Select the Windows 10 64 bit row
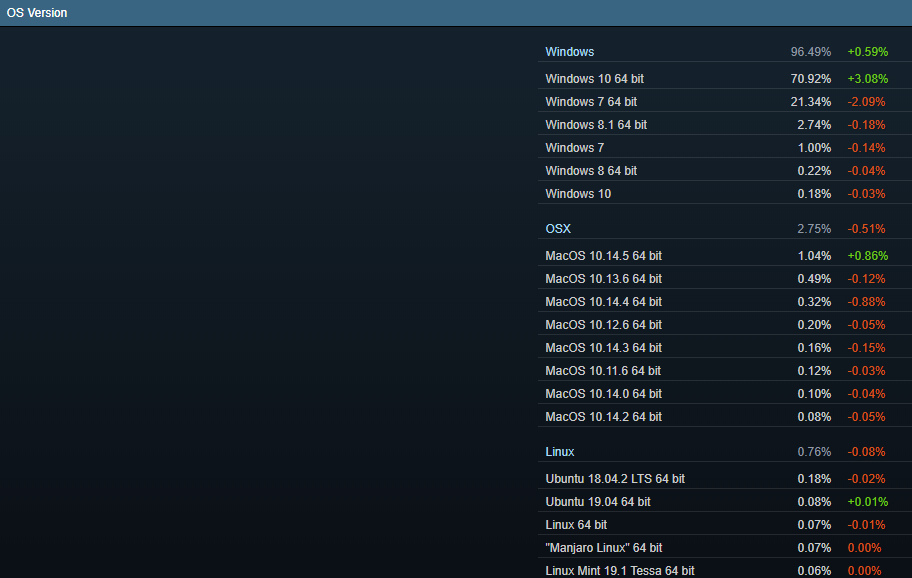The height and width of the screenshot is (578, 912). (x=725, y=79)
